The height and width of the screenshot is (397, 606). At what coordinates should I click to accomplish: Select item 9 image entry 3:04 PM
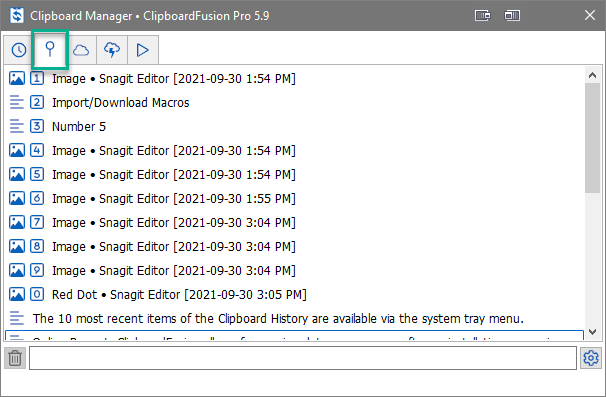click(174, 270)
